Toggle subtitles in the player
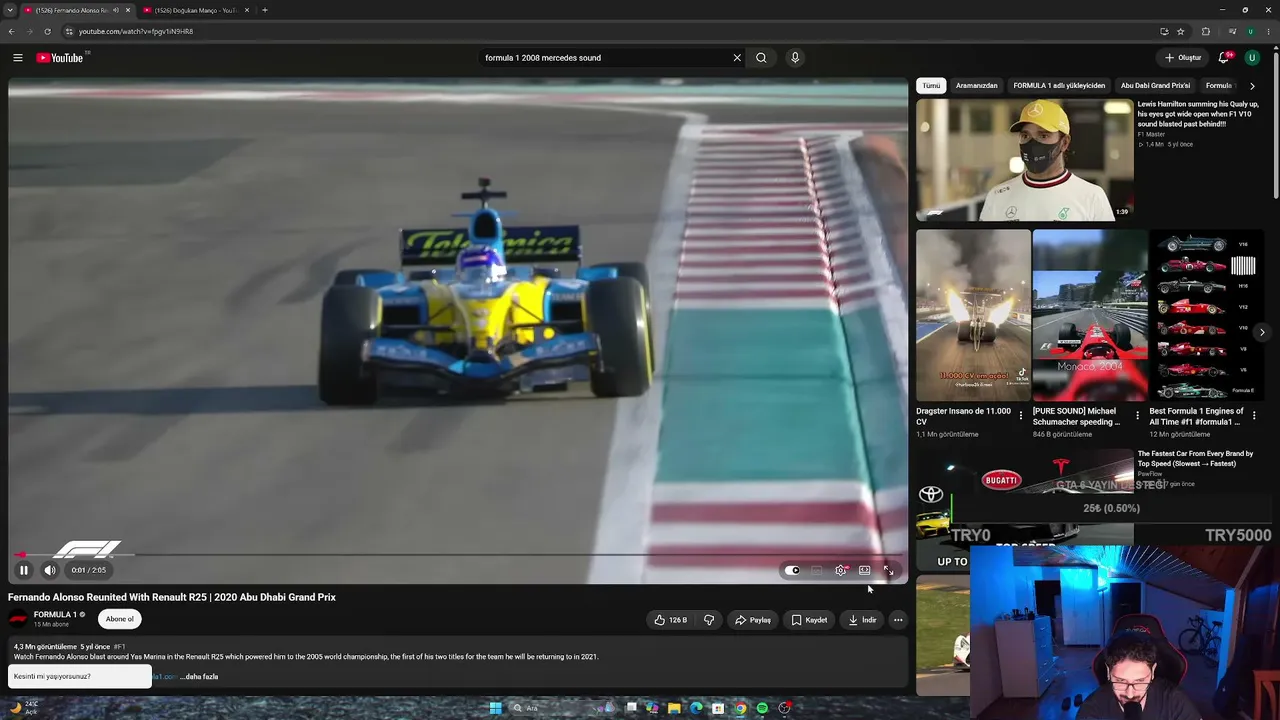 (817, 570)
